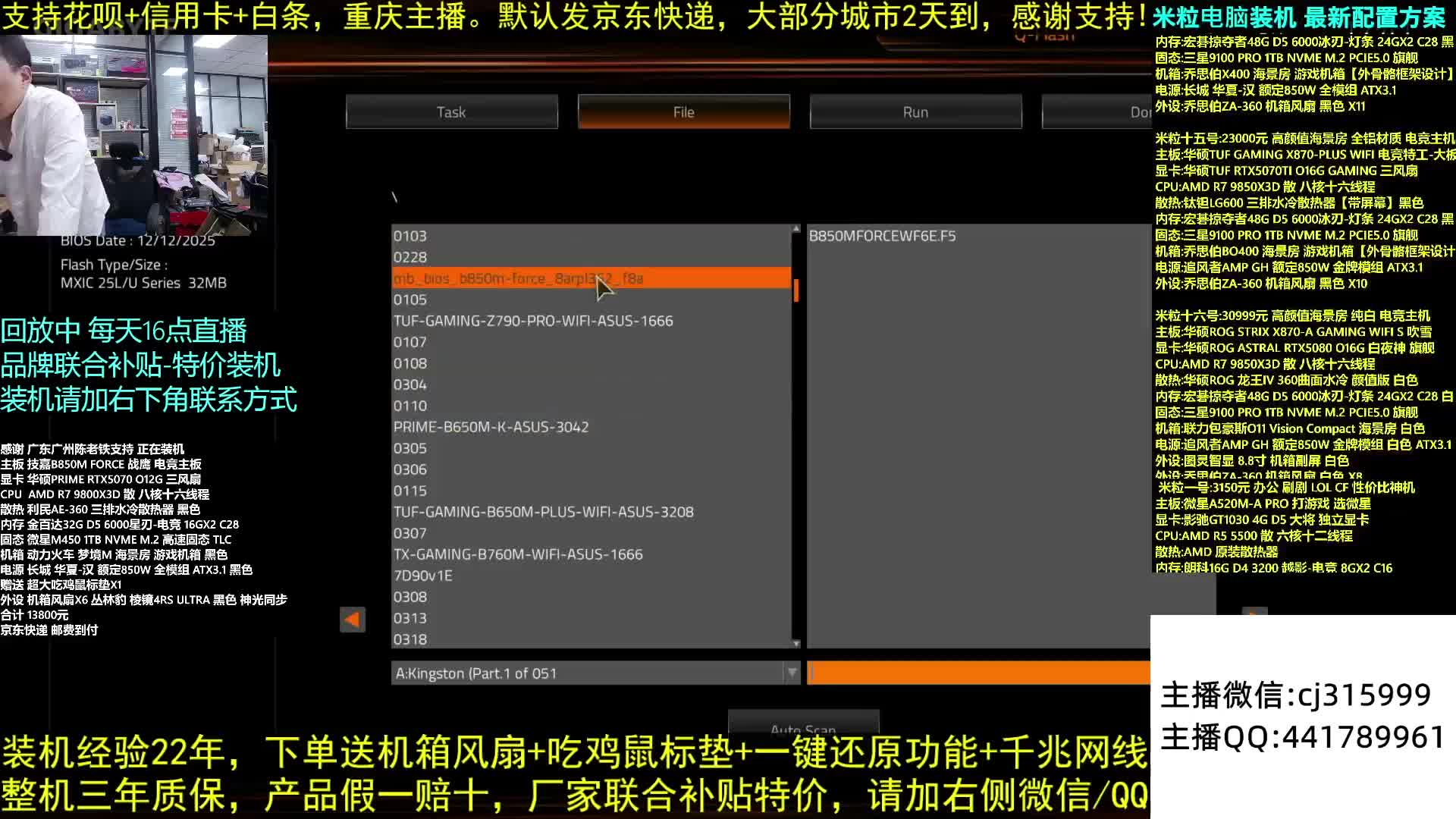Open the 0228 folder
The width and height of the screenshot is (1456, 819).
tap(410, 257)
